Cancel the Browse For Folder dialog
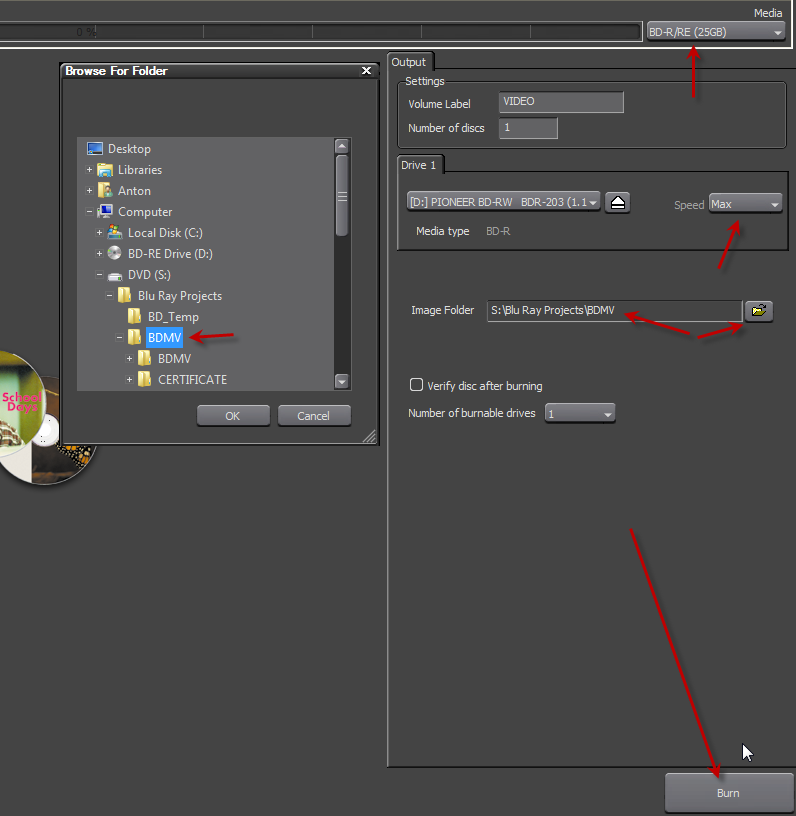This screenshot has height=816, width=796. pyautogui.click(x=314, y=416)
